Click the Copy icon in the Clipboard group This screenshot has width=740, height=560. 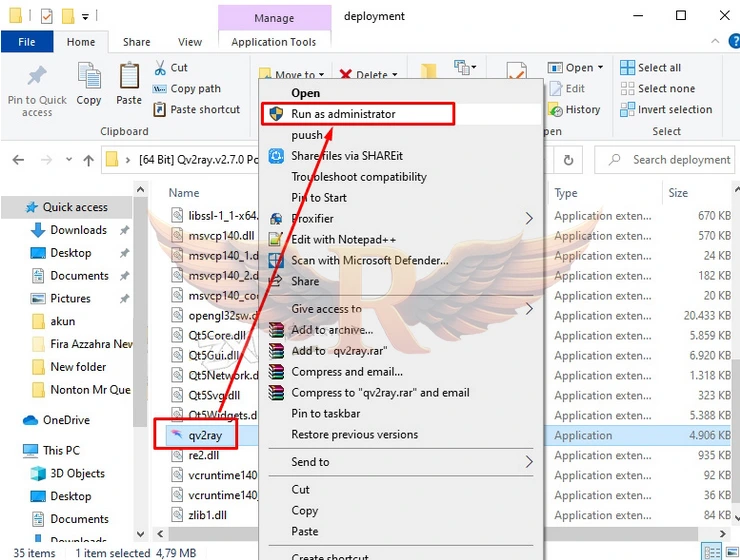pos(89,76)
